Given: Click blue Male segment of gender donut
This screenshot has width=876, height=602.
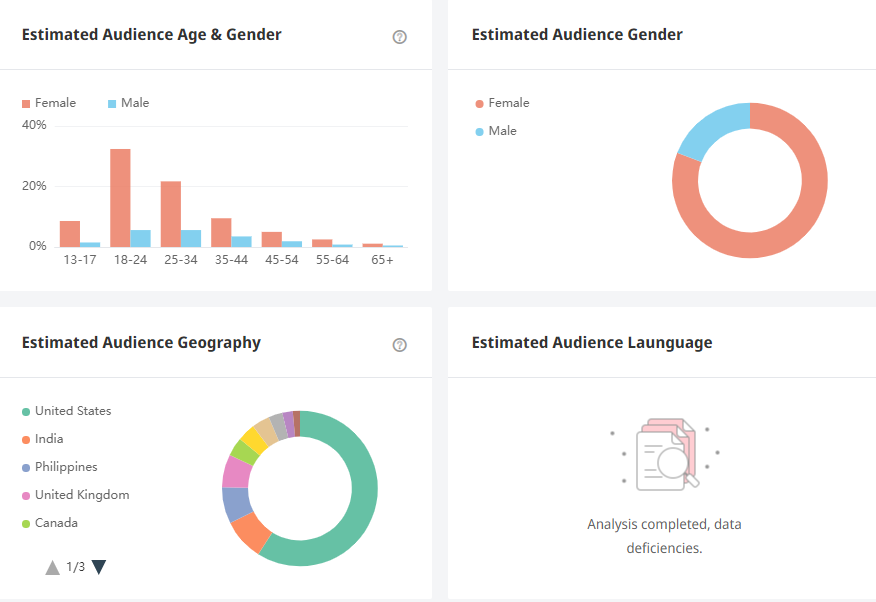Looking at the screenshot, I should pyautogui.click(x=709, y=128).
